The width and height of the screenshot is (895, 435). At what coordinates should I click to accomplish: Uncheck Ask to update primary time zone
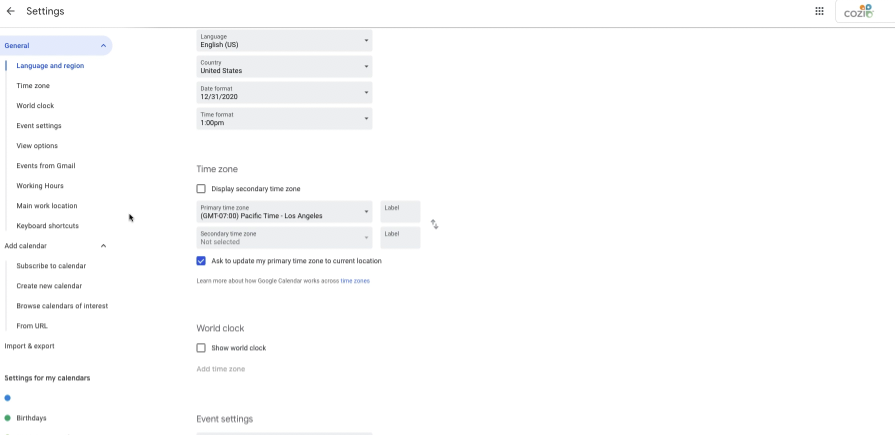tap(201, 261)
